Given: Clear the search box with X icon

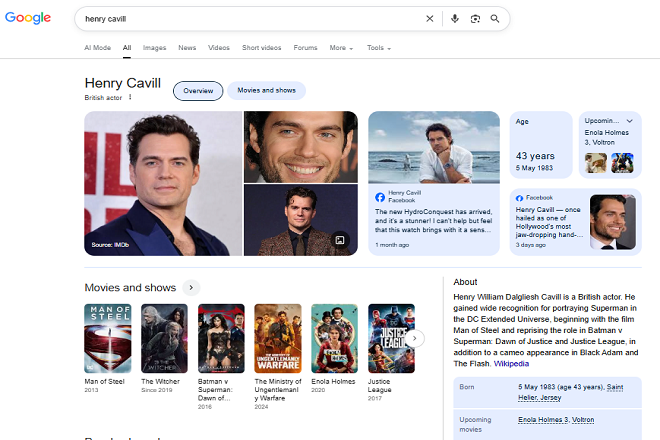Looking at the screenshot, I should (429, 19).
